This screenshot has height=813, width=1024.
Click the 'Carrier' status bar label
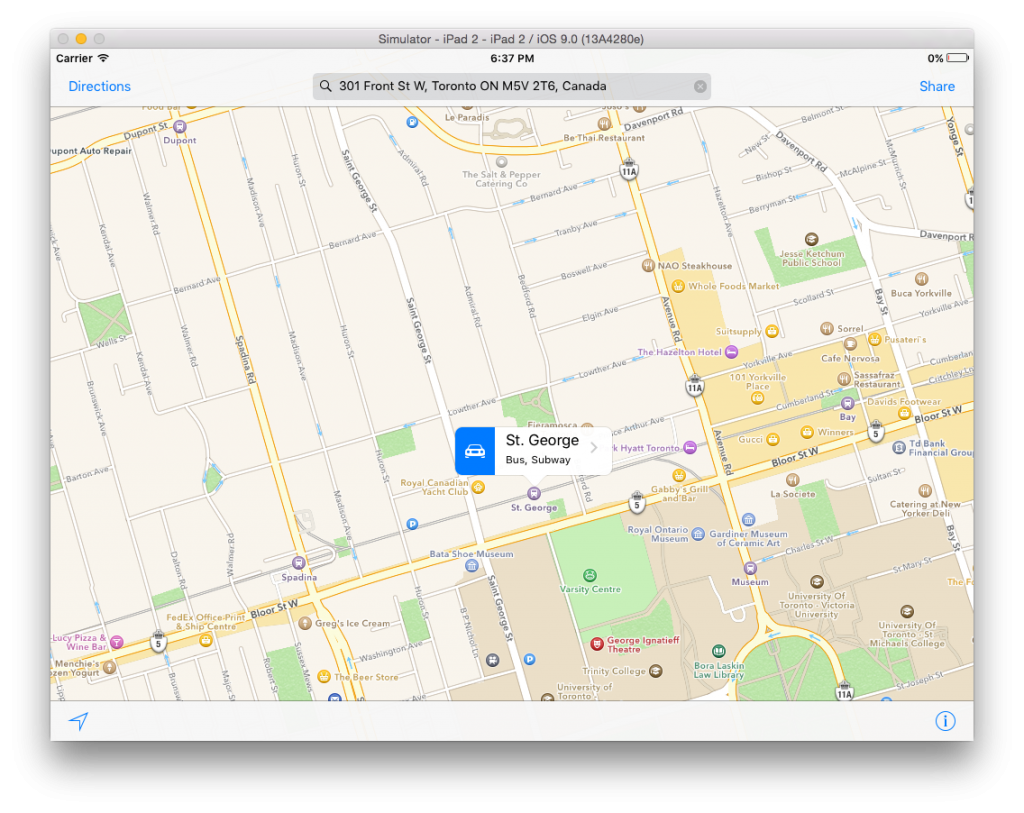point(74,58)
